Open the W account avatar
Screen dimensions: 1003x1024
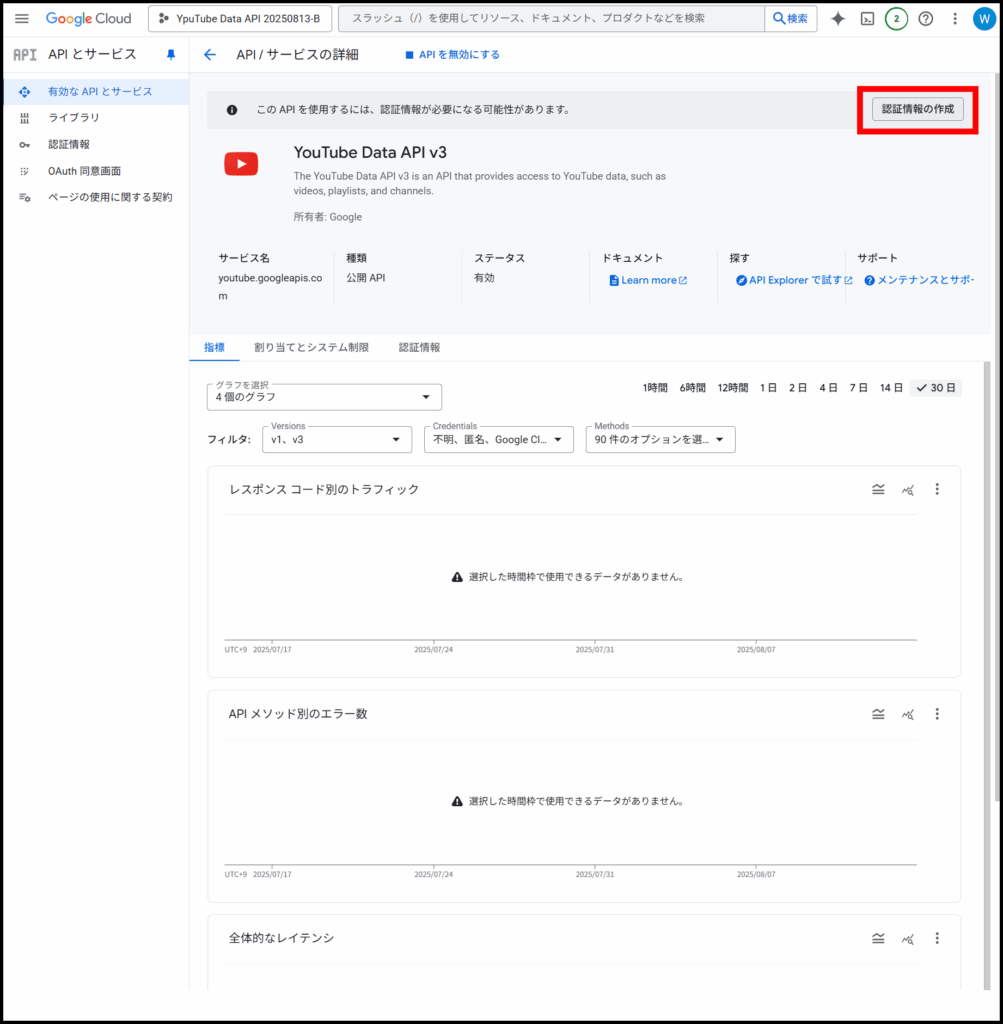click(983, 19)
